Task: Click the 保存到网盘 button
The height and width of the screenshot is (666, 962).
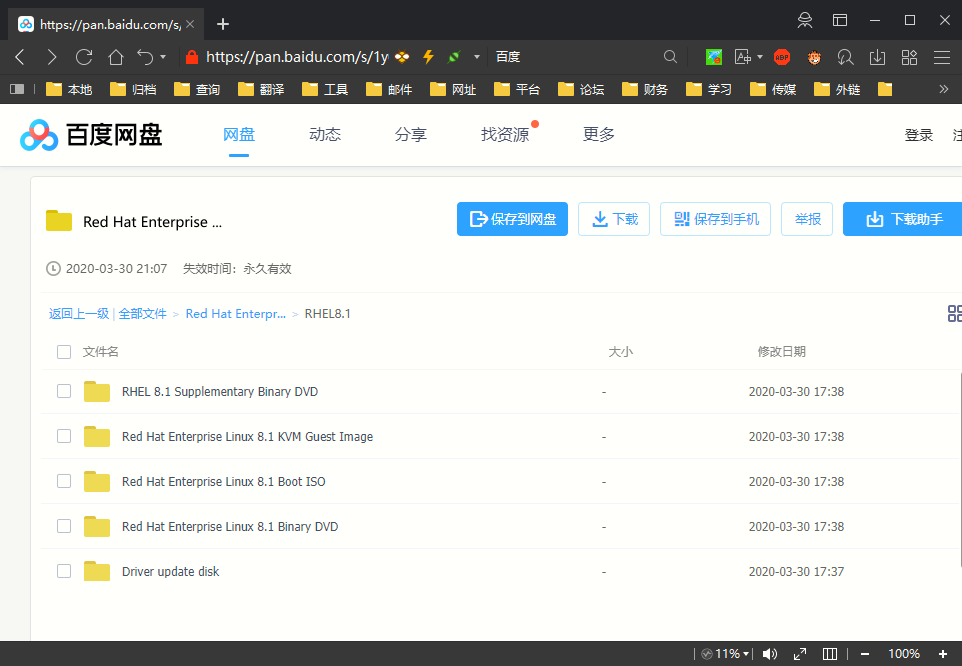Action: (x=512, y=219)
